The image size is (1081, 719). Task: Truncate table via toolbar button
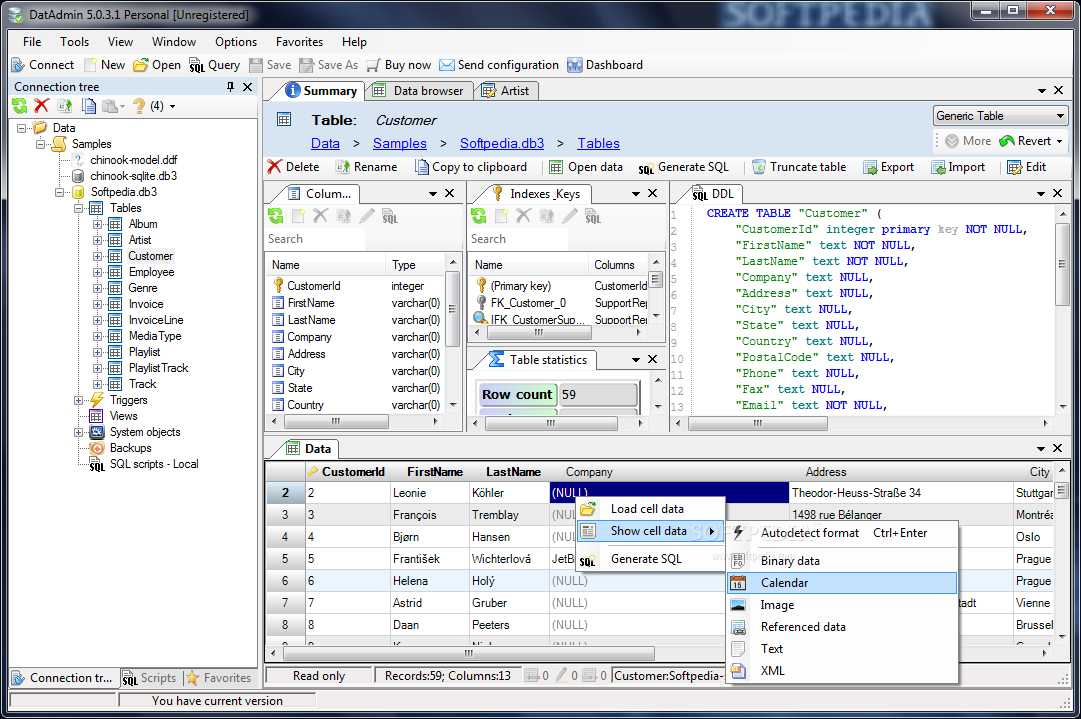[799, 167]
